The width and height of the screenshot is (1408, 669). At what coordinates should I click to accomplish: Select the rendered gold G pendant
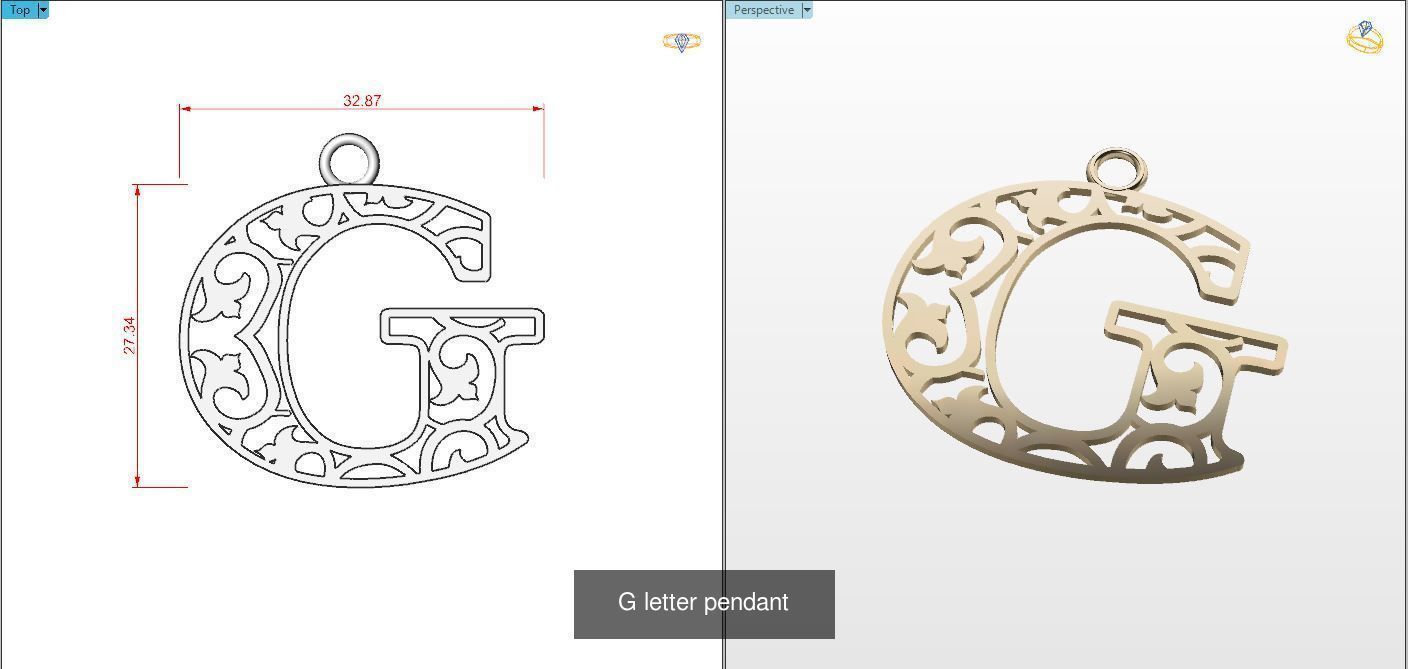click(1085, 332)
